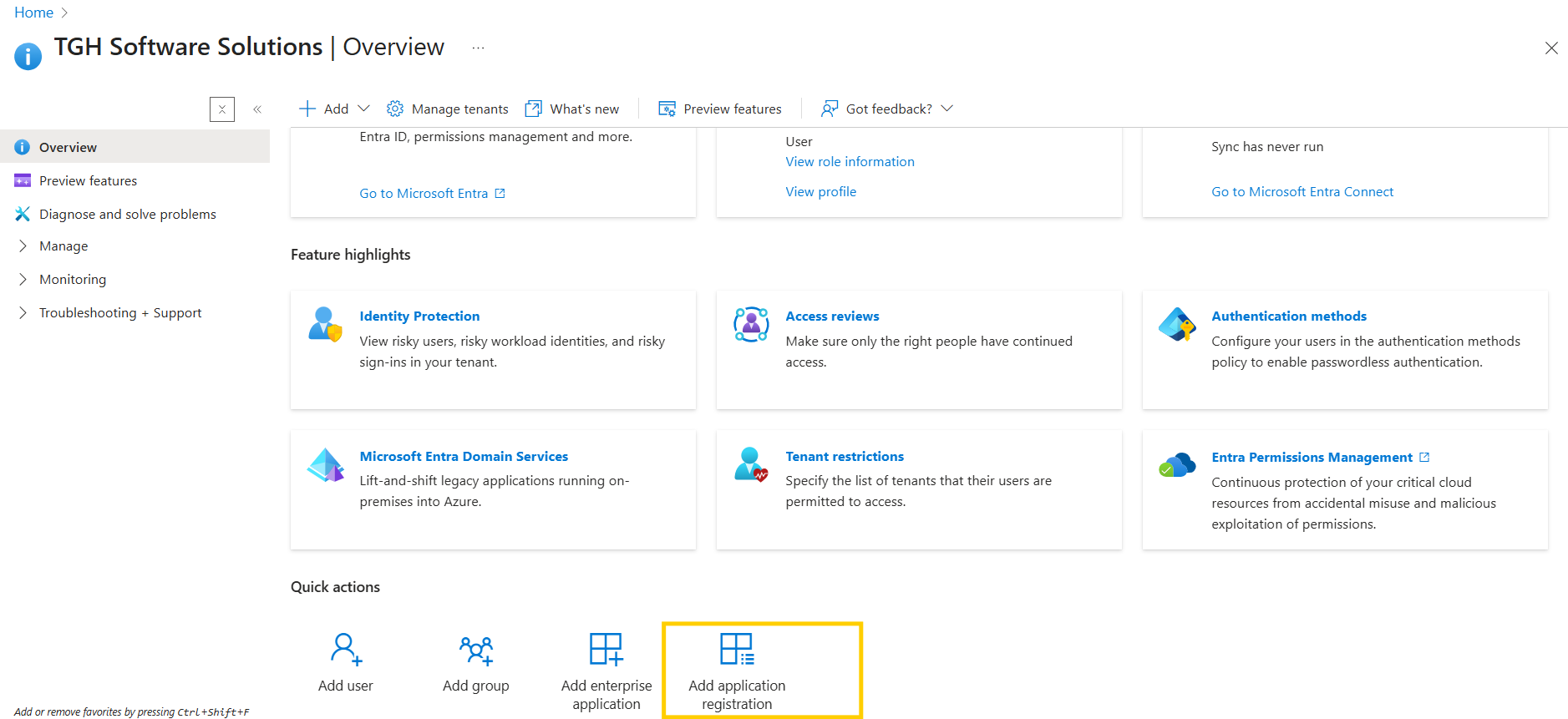
Task: Open Access reviews link
Action: tap(832, 316)
